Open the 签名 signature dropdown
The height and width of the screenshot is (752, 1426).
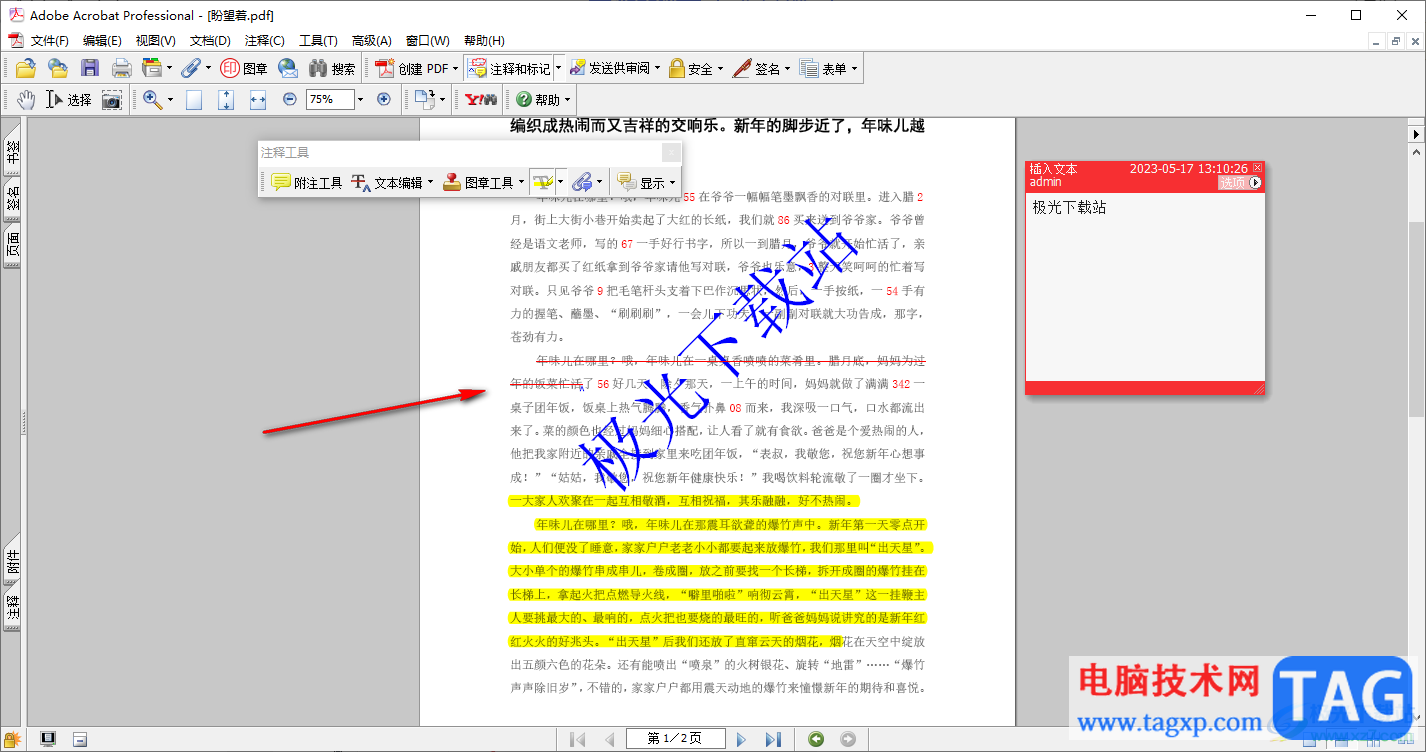[x=762, y=68]
